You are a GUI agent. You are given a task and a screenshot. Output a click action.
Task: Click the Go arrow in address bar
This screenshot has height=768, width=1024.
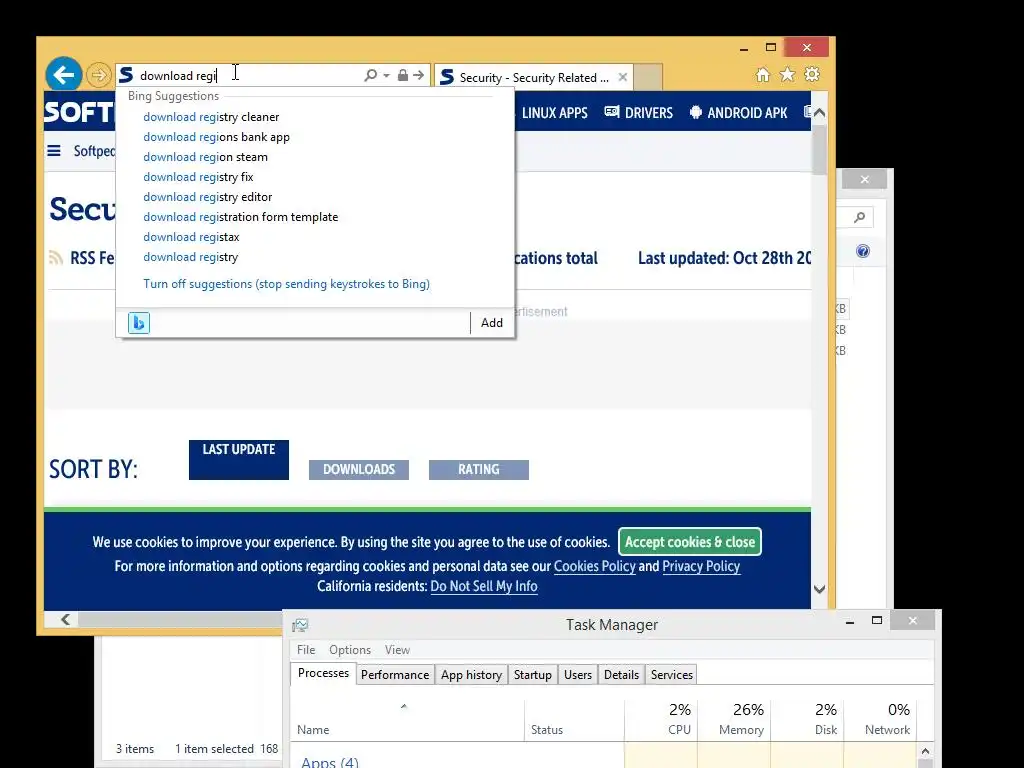pos(419,75)
